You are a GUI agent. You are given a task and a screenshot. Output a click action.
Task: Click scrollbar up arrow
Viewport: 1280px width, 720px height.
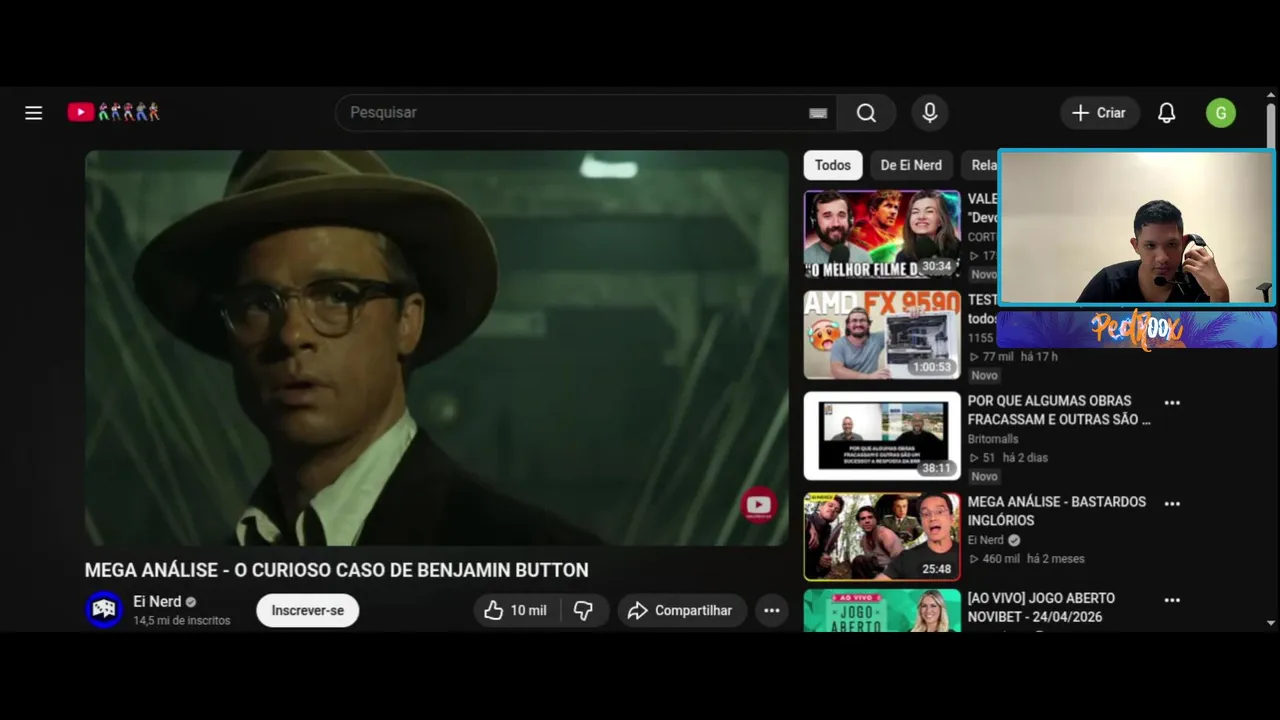(x=1271, y=94)
